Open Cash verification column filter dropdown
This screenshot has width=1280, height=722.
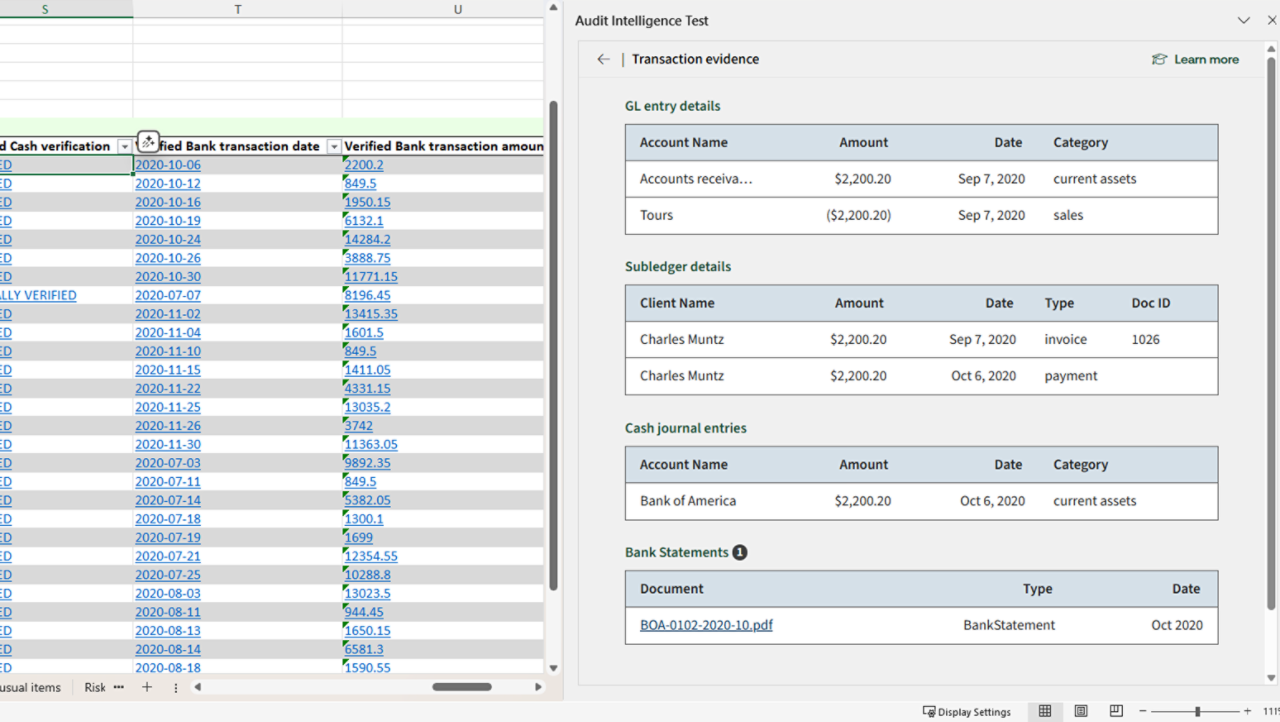124,147
